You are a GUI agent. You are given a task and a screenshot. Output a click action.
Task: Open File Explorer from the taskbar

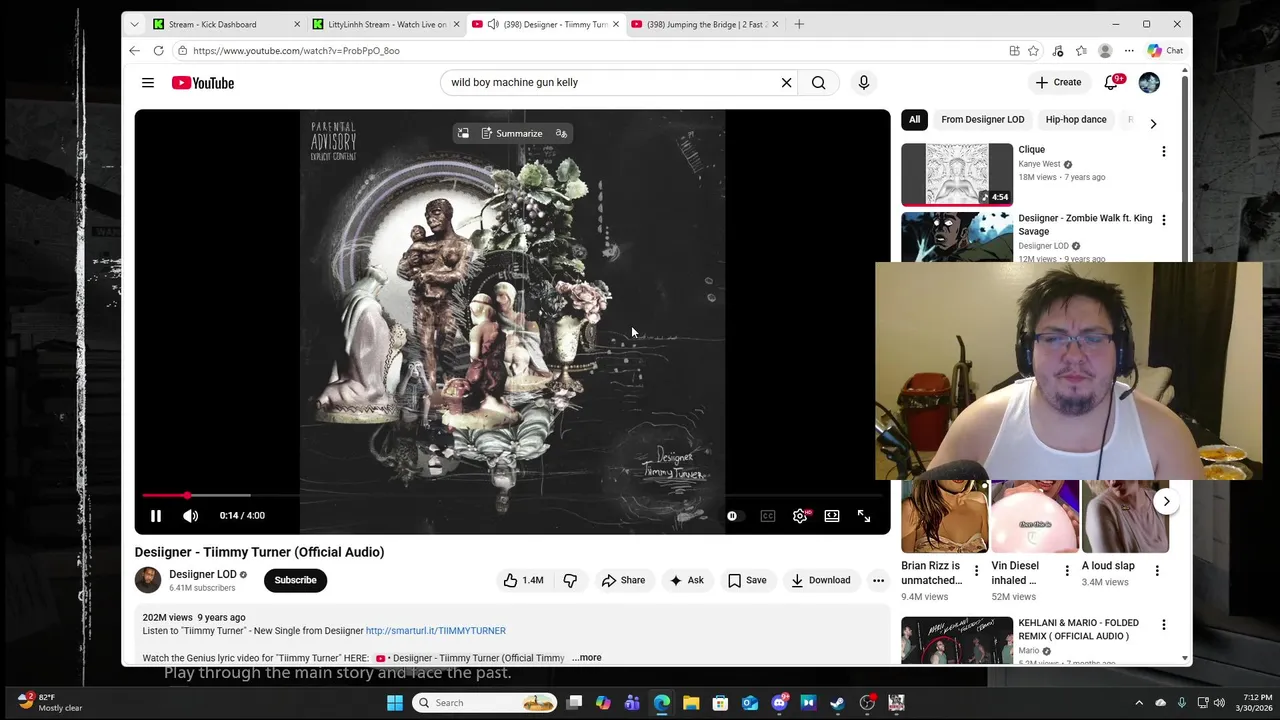[x=691, y=703]
